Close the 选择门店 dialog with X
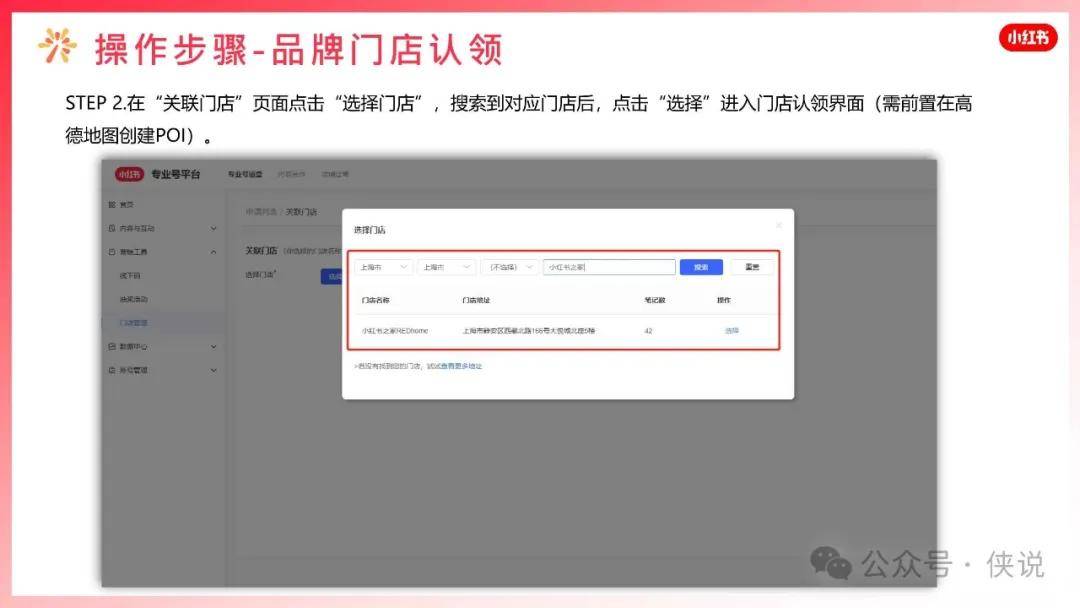This screenshot has height=608, width=1080. click(x=779, y=226)
